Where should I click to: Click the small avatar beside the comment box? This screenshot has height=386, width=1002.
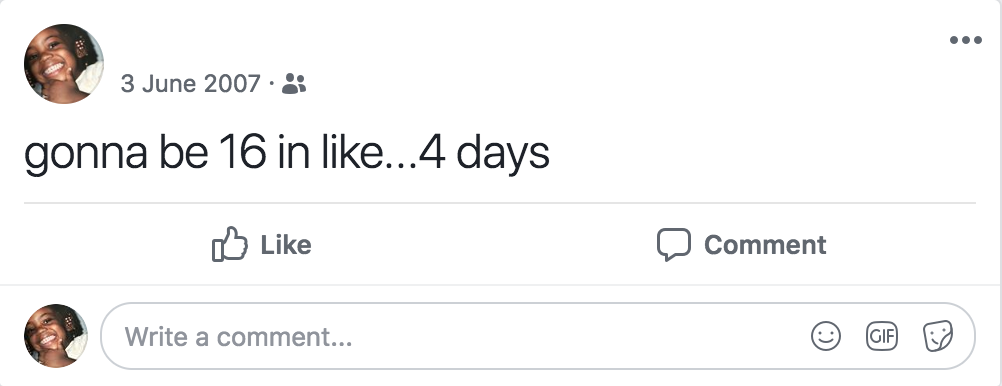click(x=56, y=336)
